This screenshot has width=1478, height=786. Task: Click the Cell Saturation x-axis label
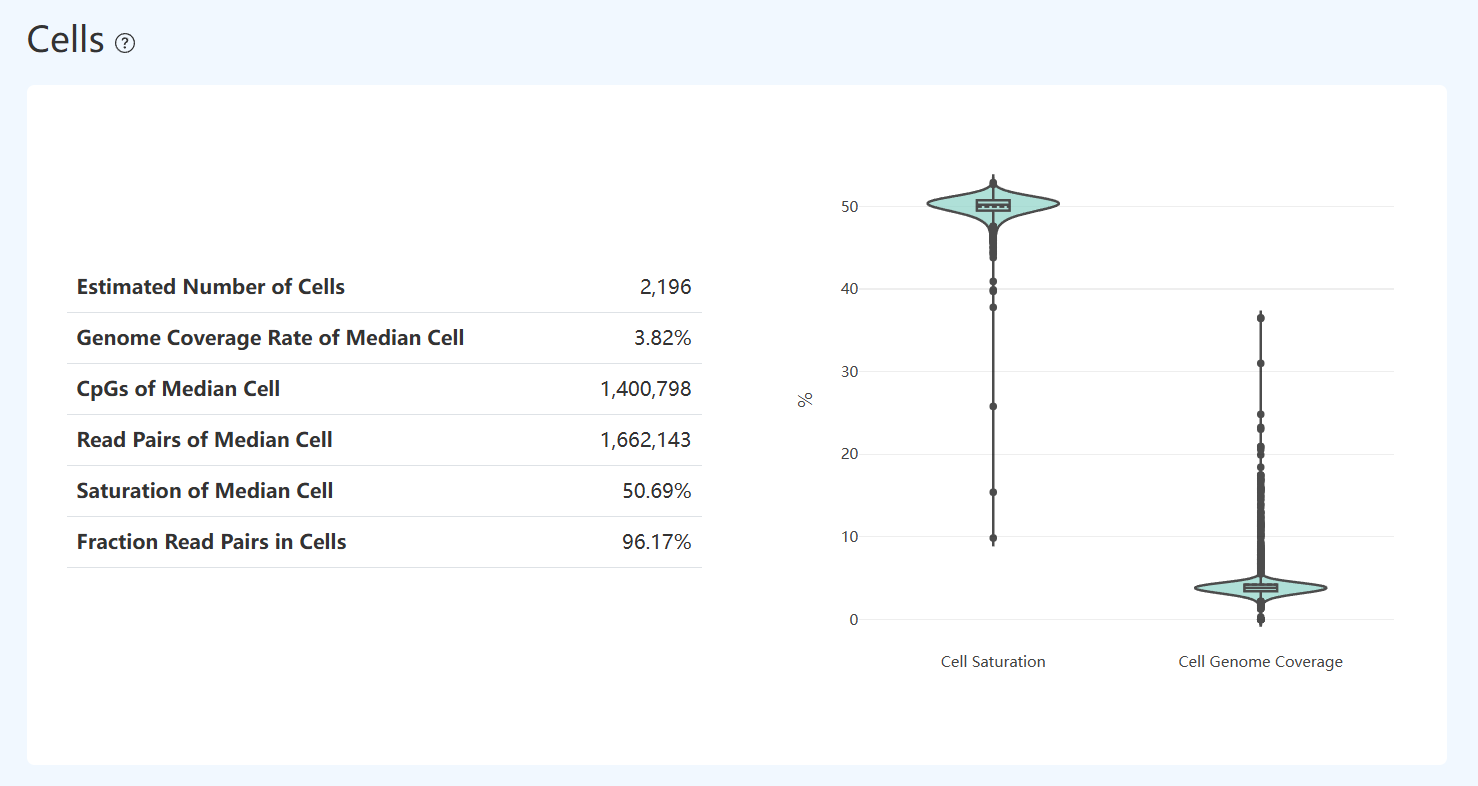click(993, 662)
